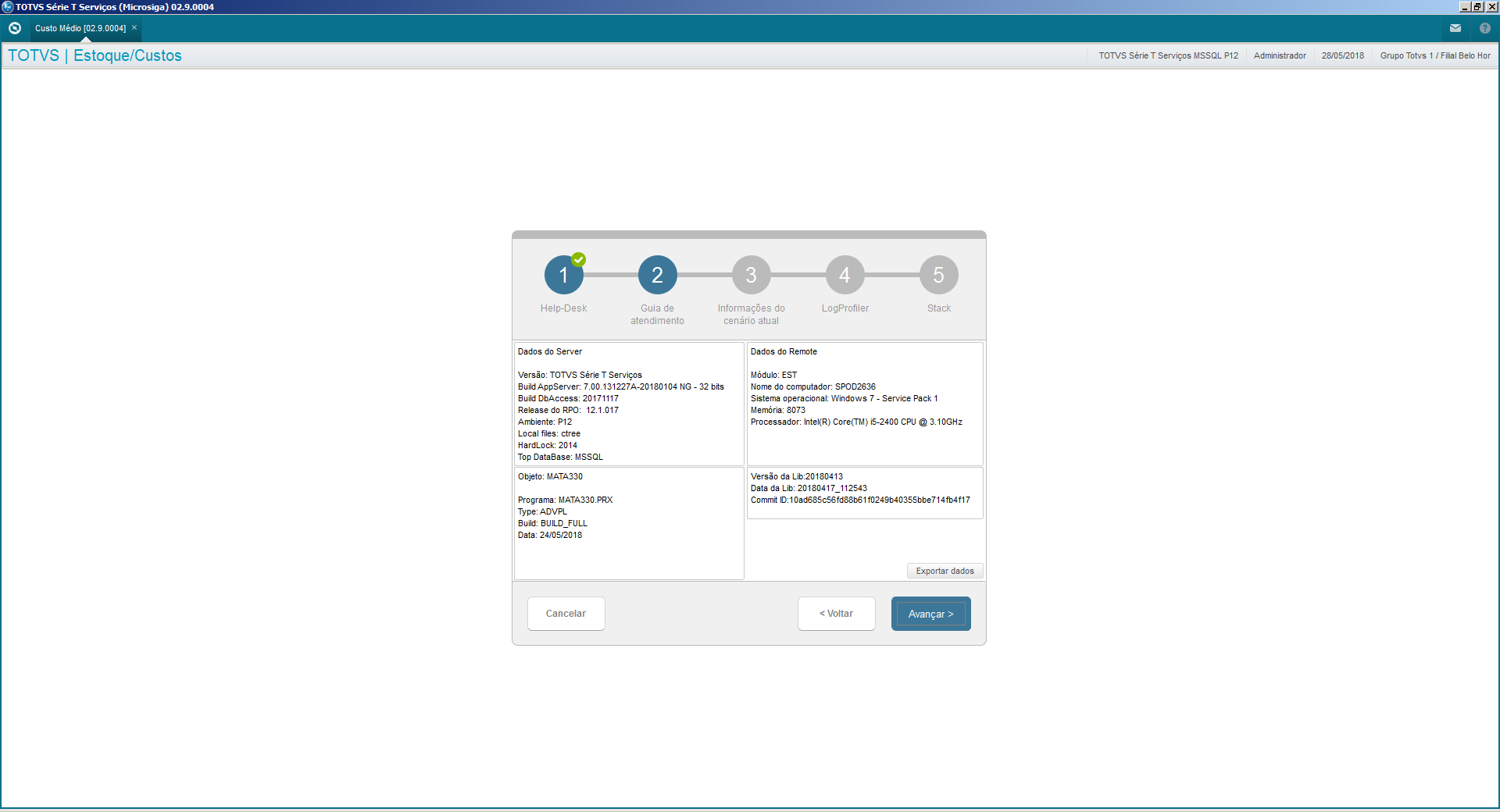The image size is (1500, 812).
Task: Click the Objeto: MATA330 line
Action: tap(550, 476)
